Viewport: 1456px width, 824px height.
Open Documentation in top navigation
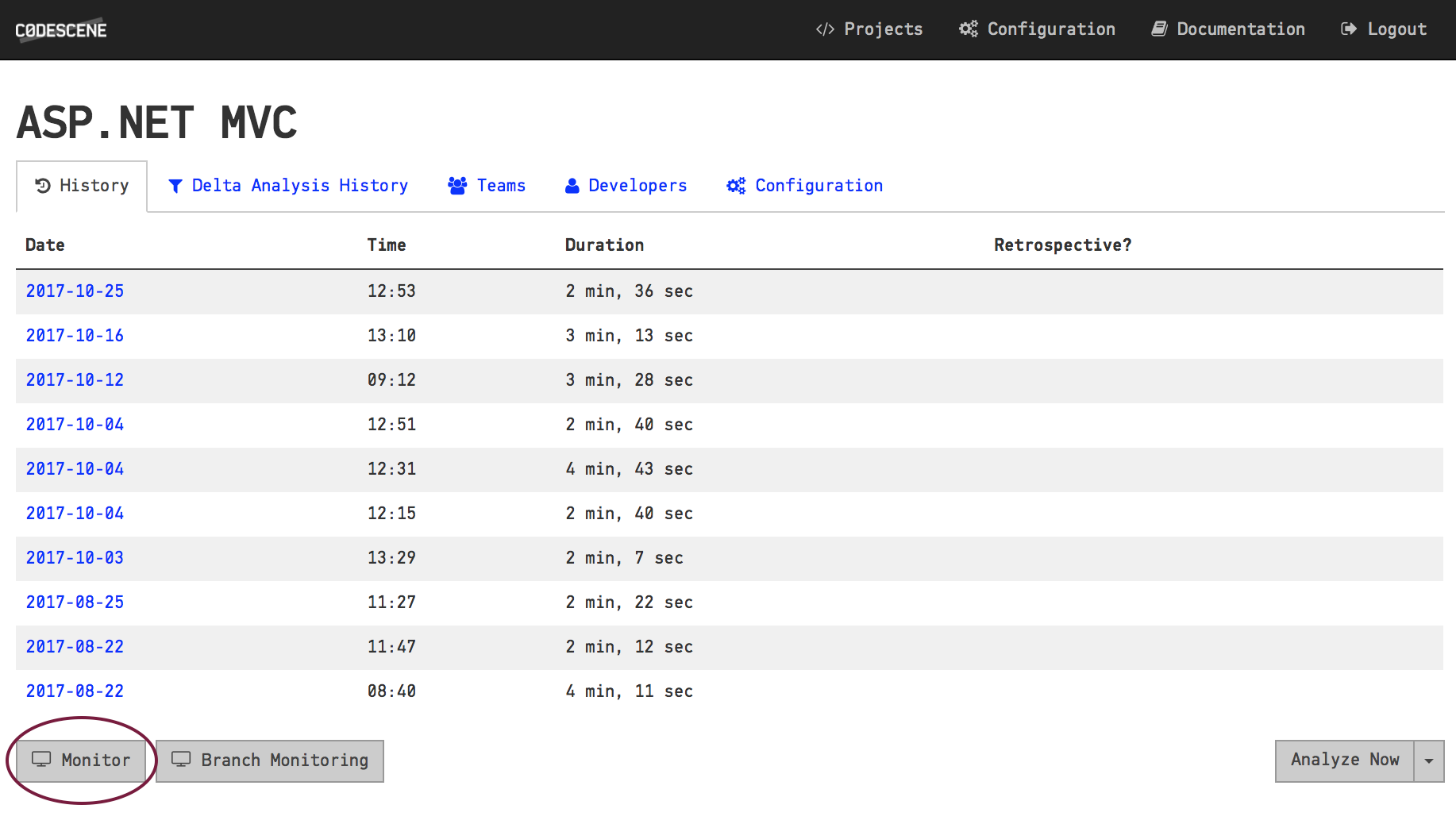1228,29
